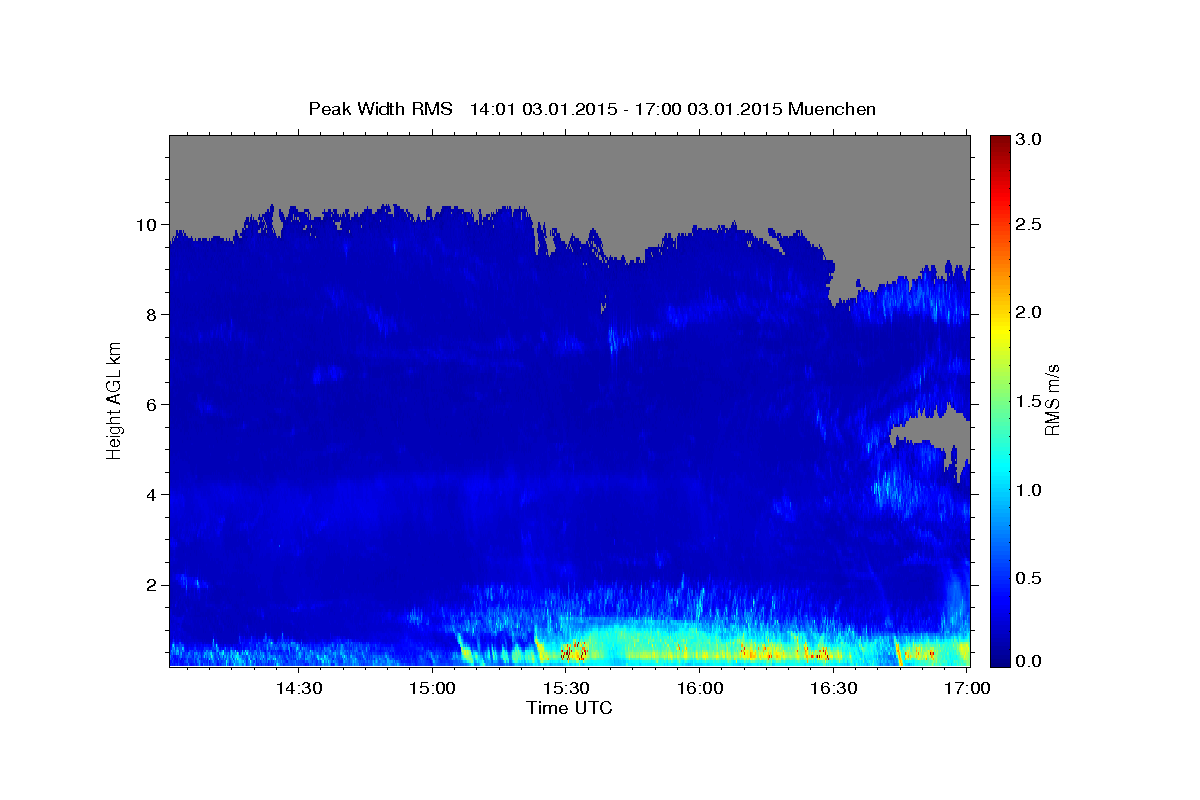Image resolution: width=1200 pixels, height=800 pixels.
Task: Click the 14:30 time tick label
Action: [x=298, y=688]
